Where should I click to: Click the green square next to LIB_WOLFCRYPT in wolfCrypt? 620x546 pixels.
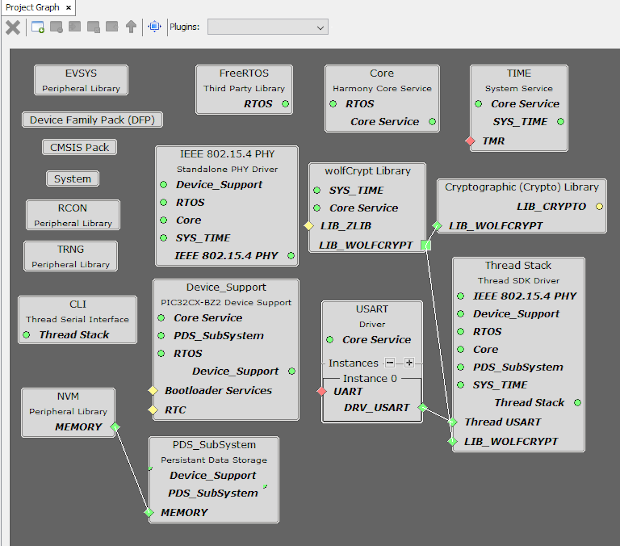click(426, 245)
